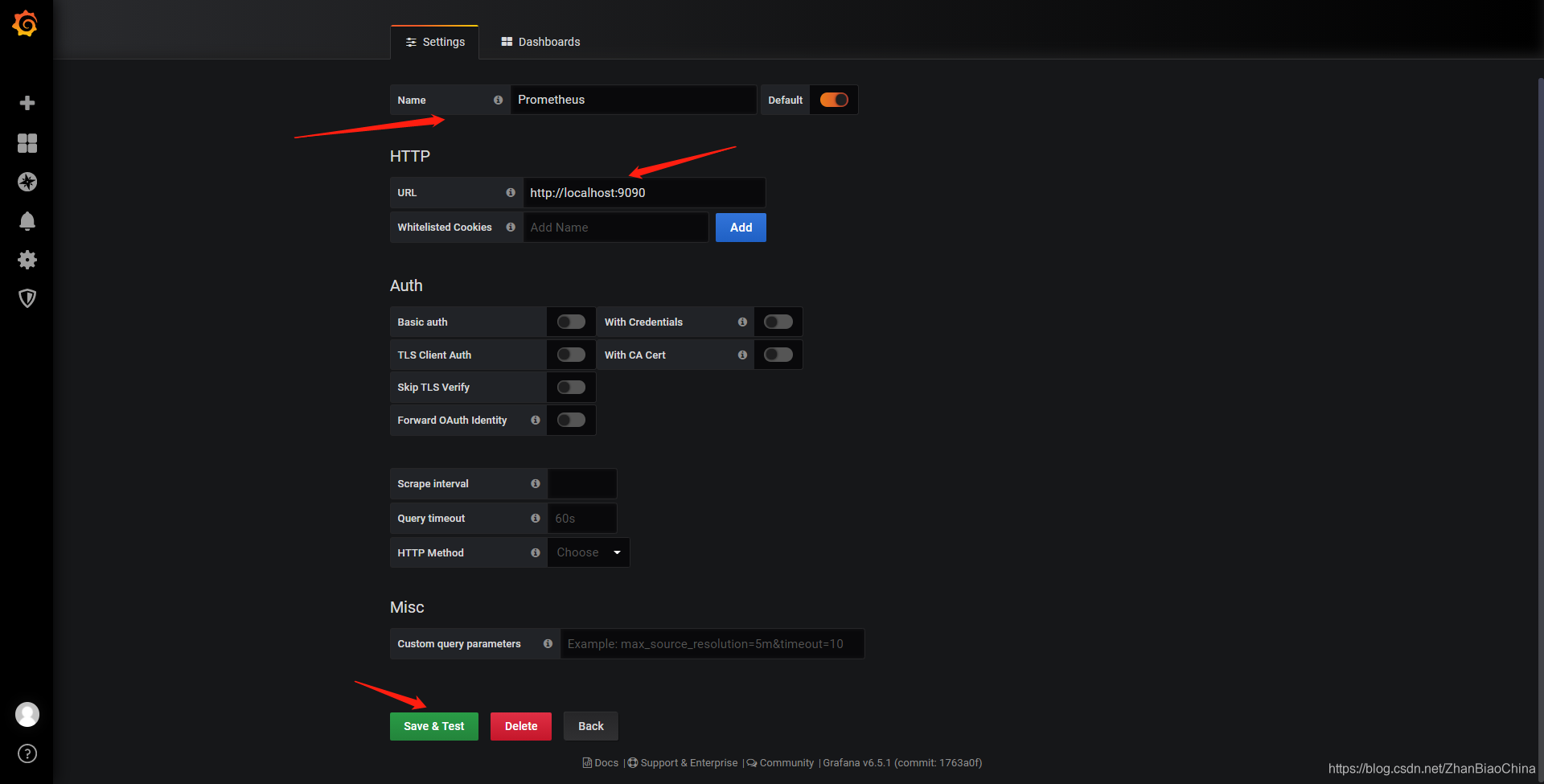
Task: Show info tooltip for Query timeout
Action: tap(535, 518)
